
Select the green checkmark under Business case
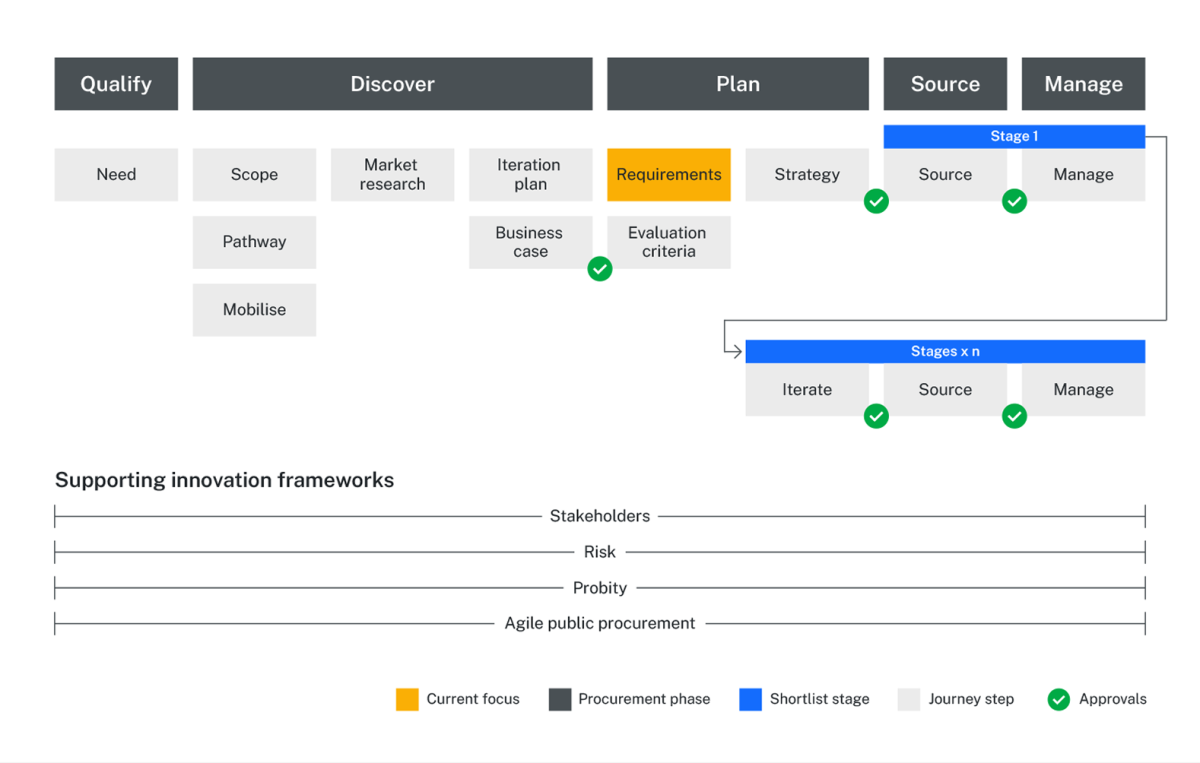click(600, 269)
